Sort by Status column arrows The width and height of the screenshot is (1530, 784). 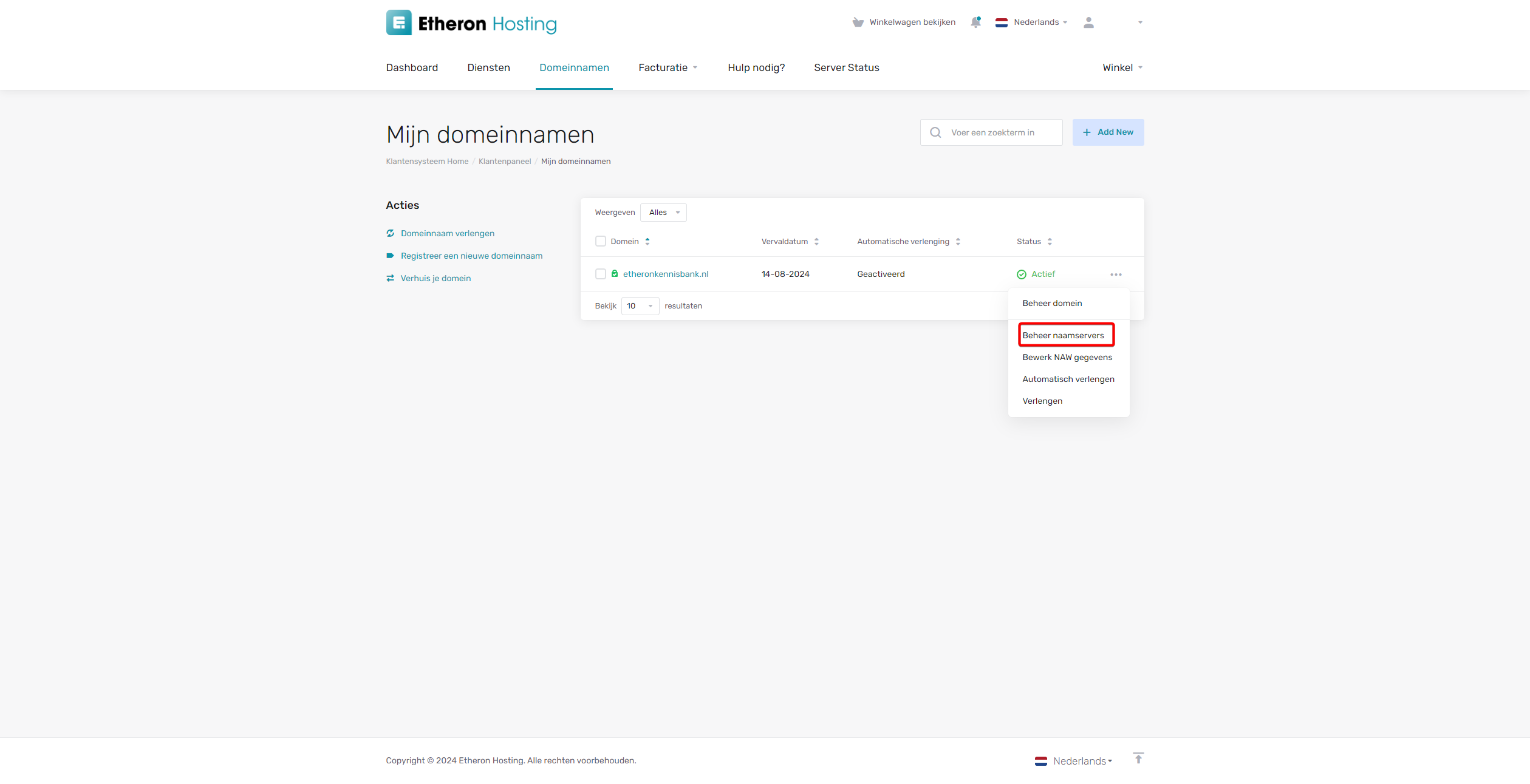1050,242
